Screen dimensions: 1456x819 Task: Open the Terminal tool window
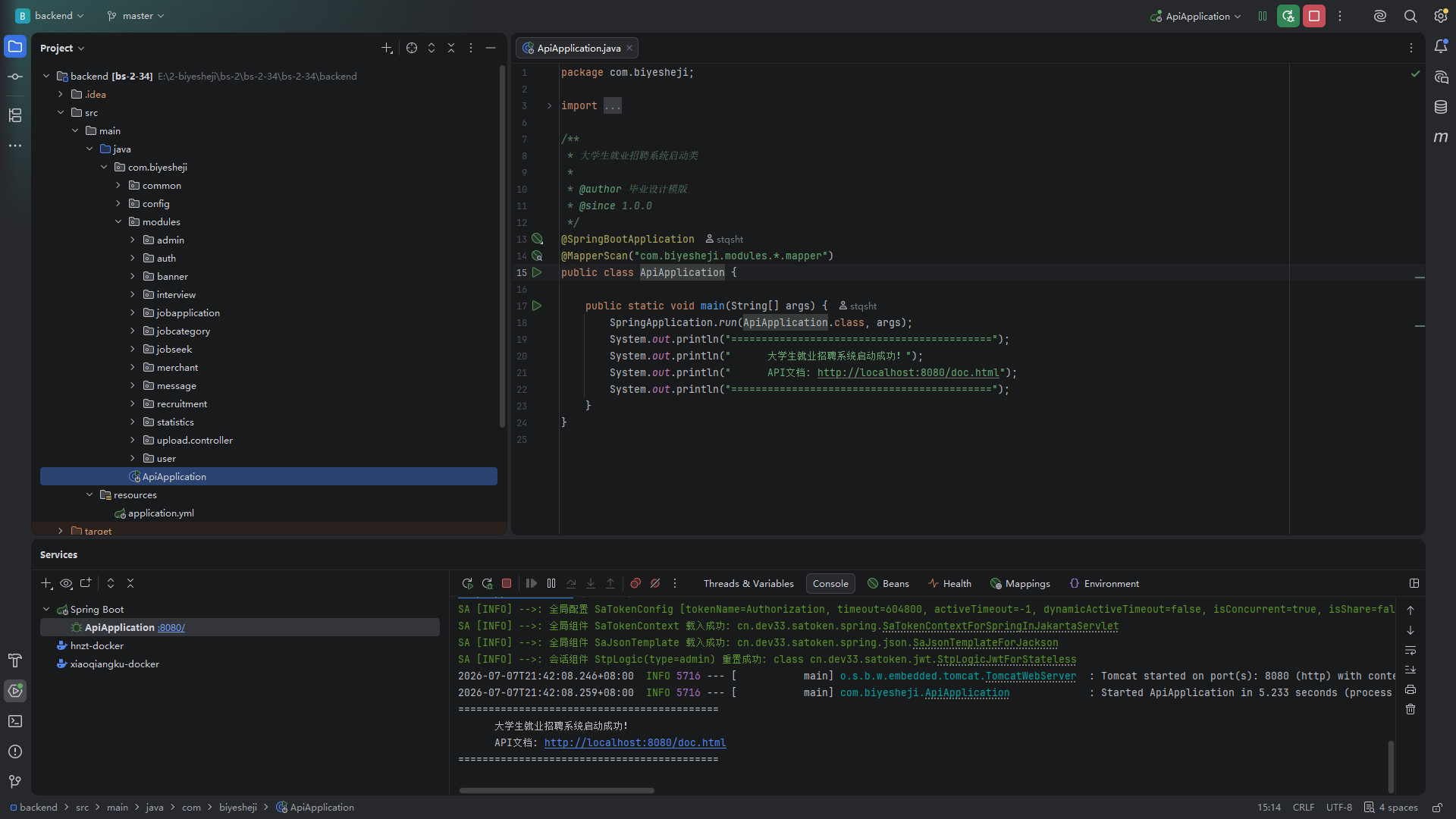tap(15, 721)
